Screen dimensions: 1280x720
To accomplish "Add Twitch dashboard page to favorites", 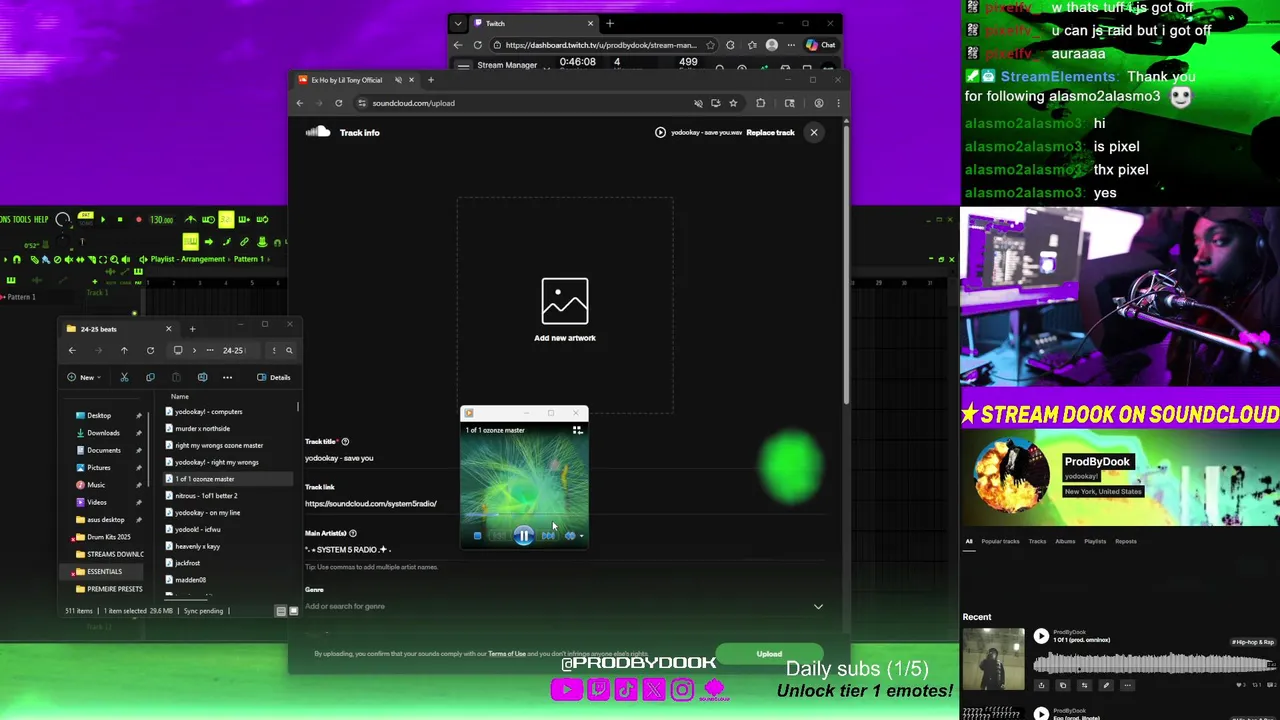I will (710, 45).
